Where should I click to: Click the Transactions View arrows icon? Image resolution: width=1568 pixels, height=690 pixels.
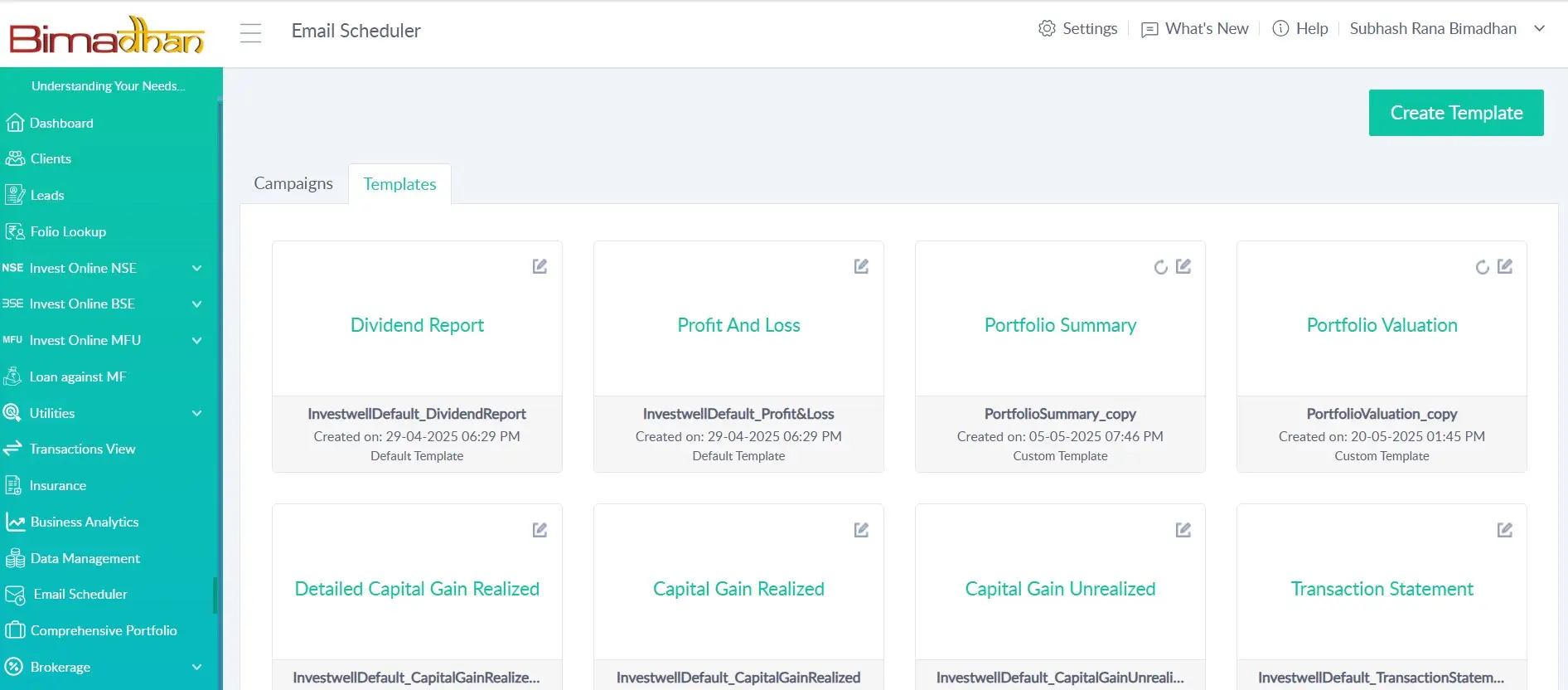[12, 449]
